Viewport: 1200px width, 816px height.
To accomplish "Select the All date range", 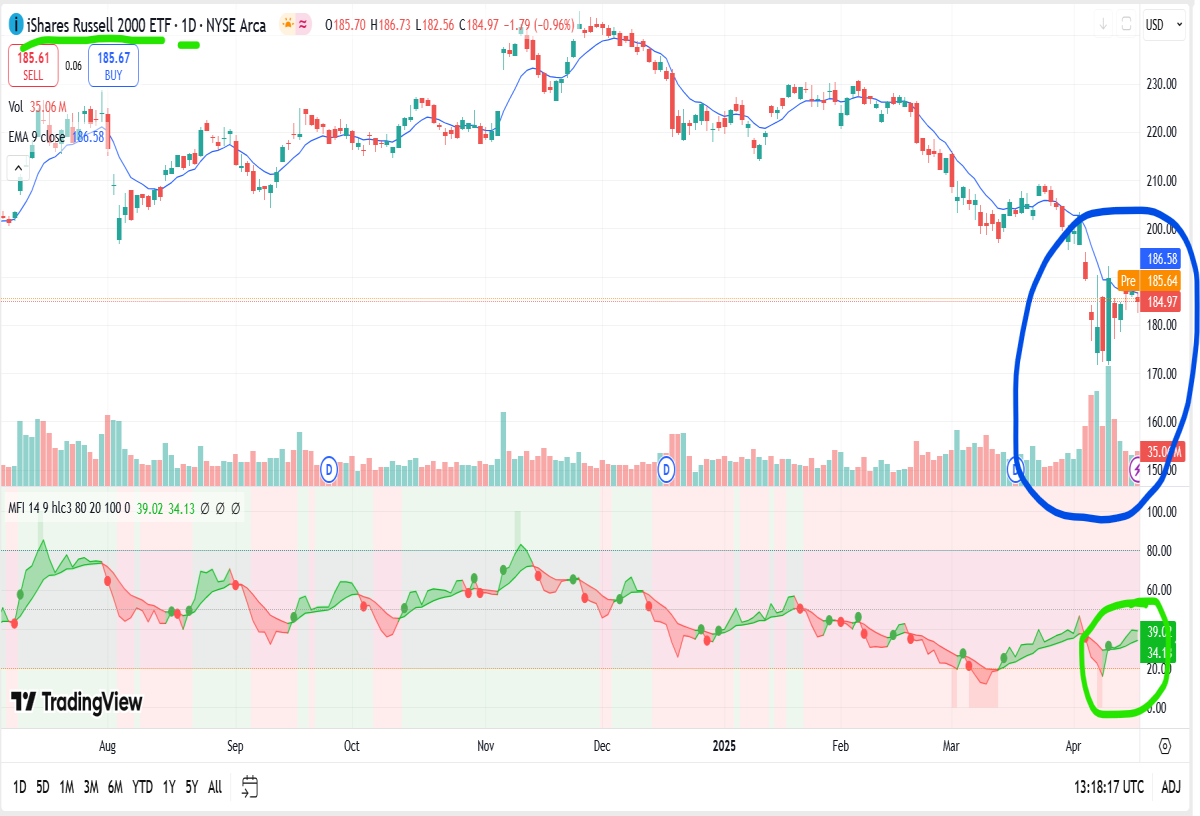I will [x=215, y=787].
